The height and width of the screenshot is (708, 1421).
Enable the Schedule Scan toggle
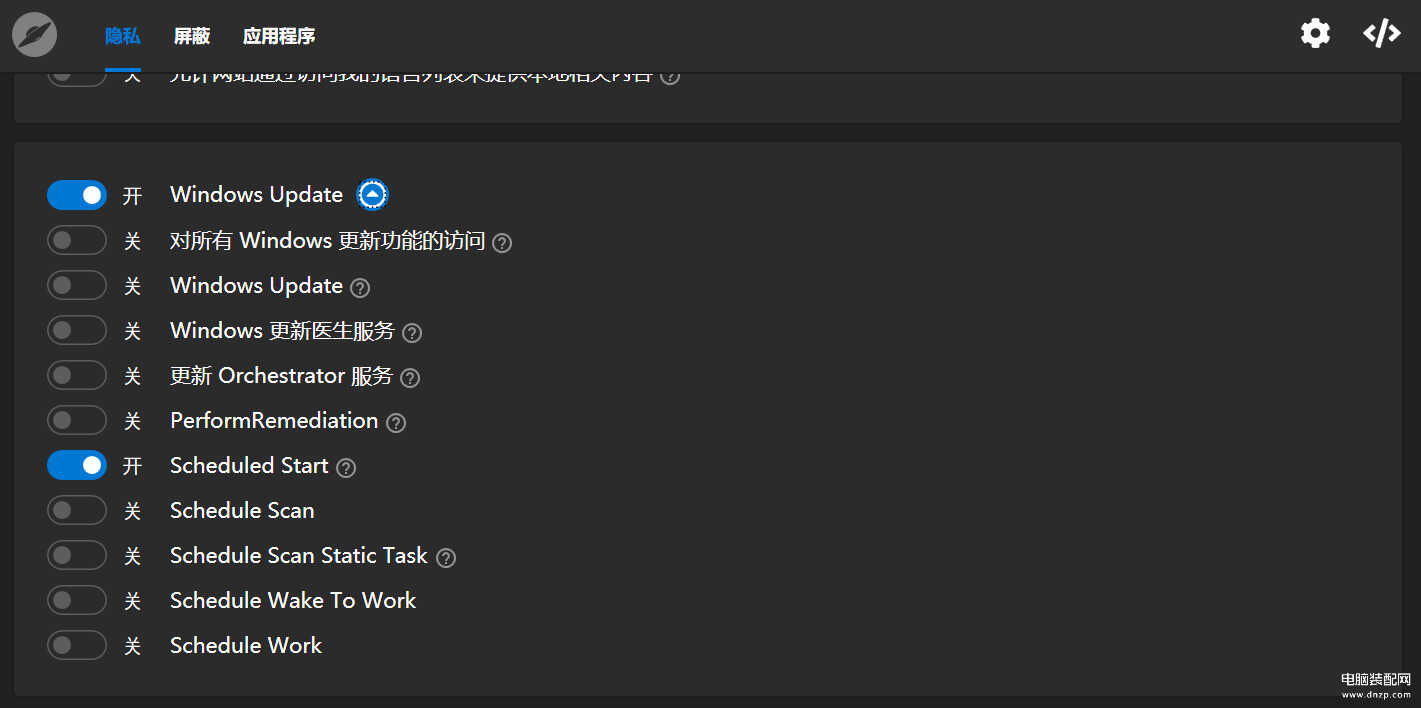(77, 510)
